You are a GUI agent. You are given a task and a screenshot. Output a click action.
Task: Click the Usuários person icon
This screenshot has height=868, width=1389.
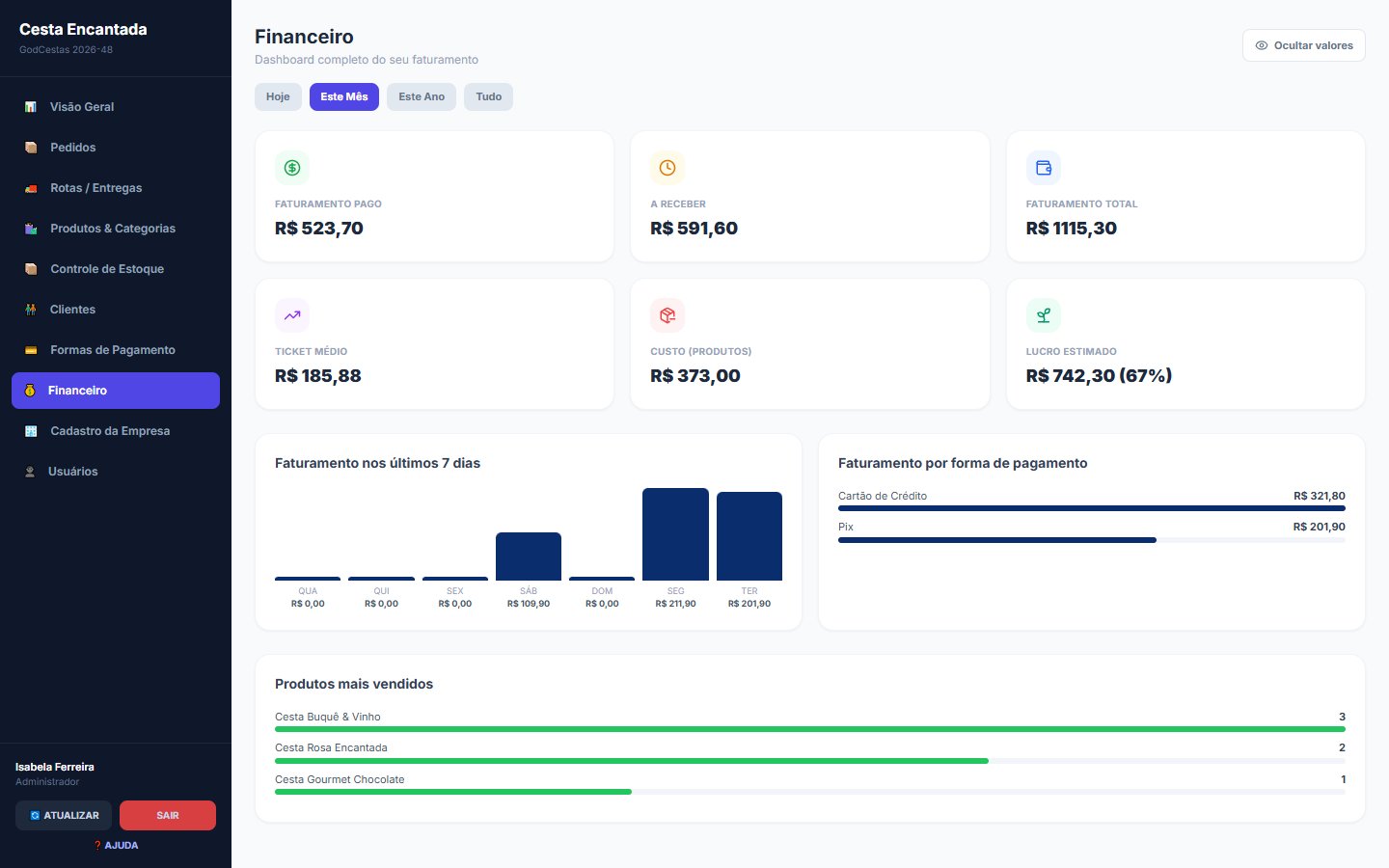tap(30, 472)
